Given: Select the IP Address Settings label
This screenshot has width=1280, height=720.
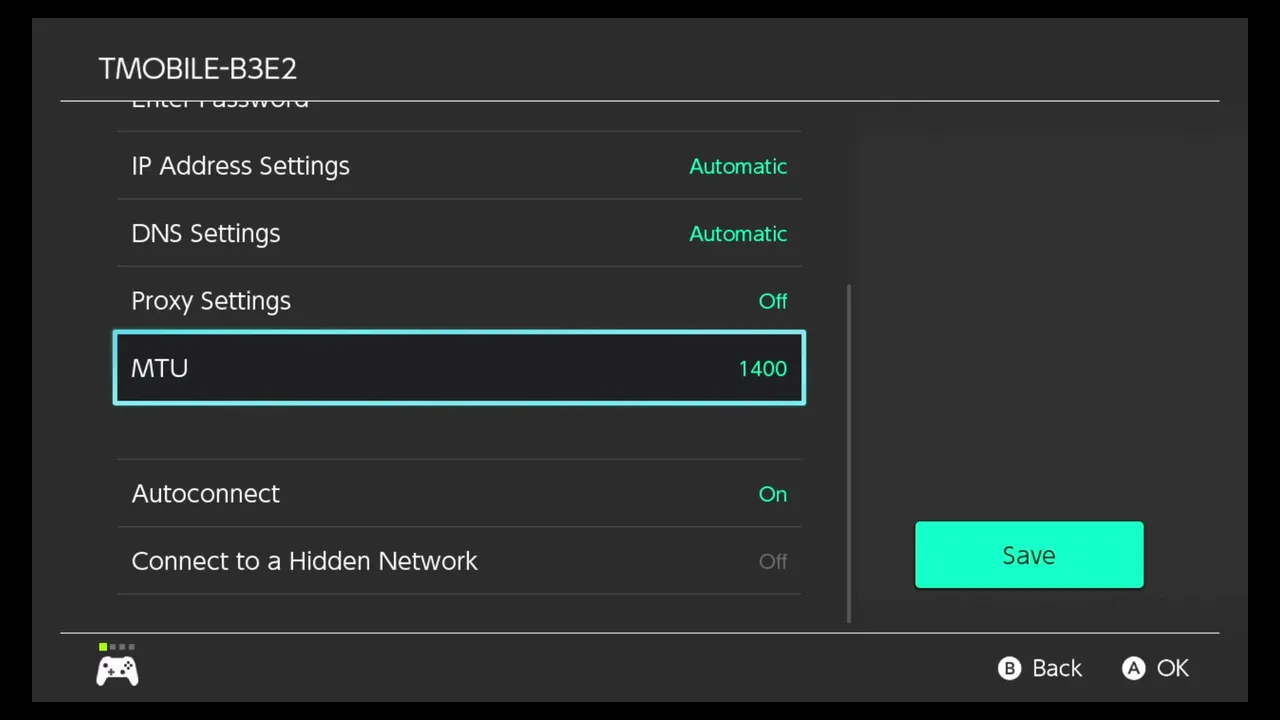Looking at the screenshot, I should [241, 167].
